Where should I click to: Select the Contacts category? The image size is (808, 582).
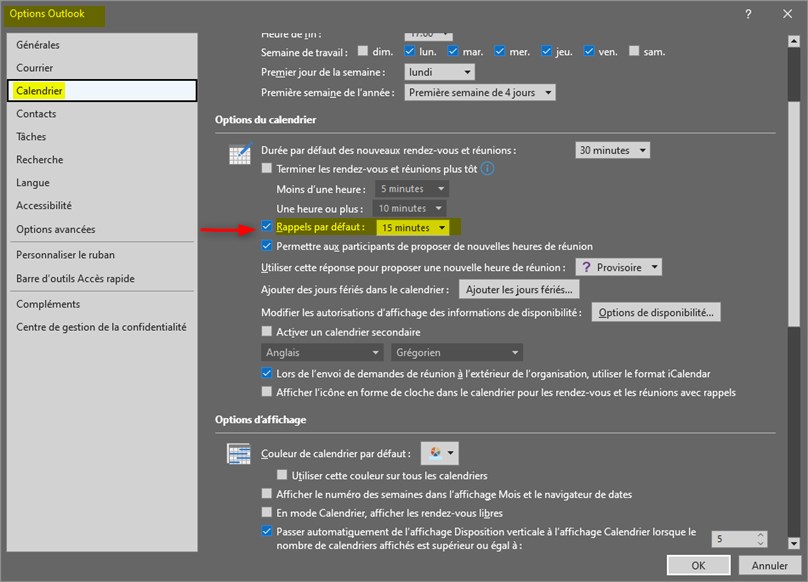click(102, 114)
